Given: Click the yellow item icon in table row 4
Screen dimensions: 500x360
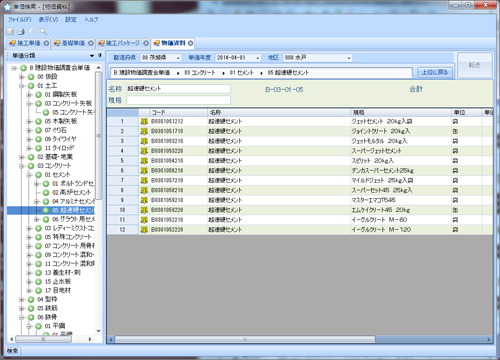Looking at the screenshot, I should coord(144,151).
